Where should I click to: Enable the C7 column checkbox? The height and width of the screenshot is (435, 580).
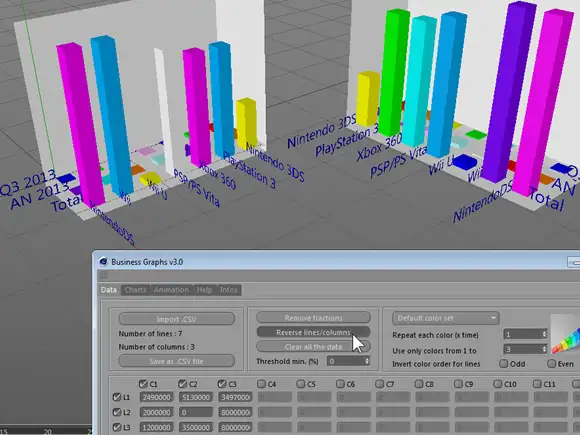pos(379,384)
